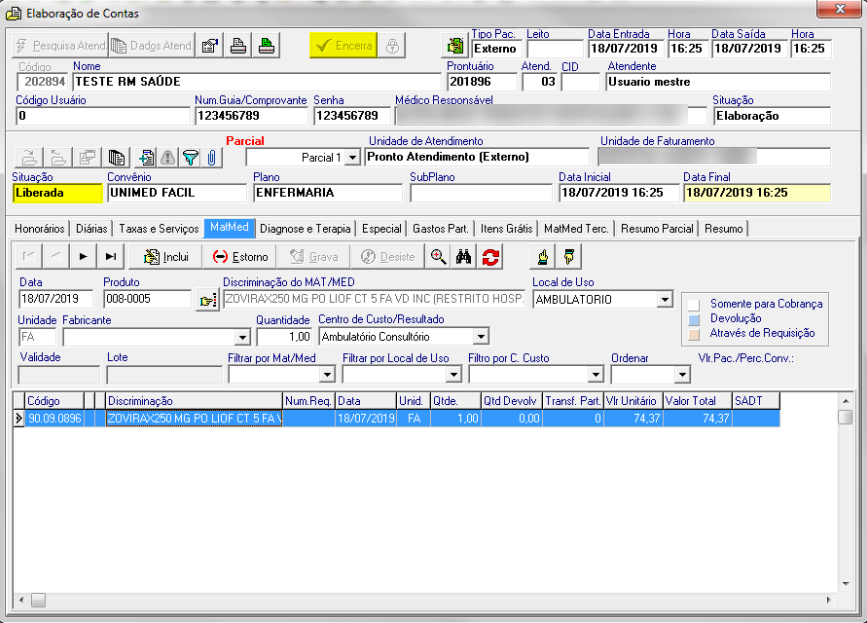Click the Desiste button

pyautogui.click(x=388, y=256)
